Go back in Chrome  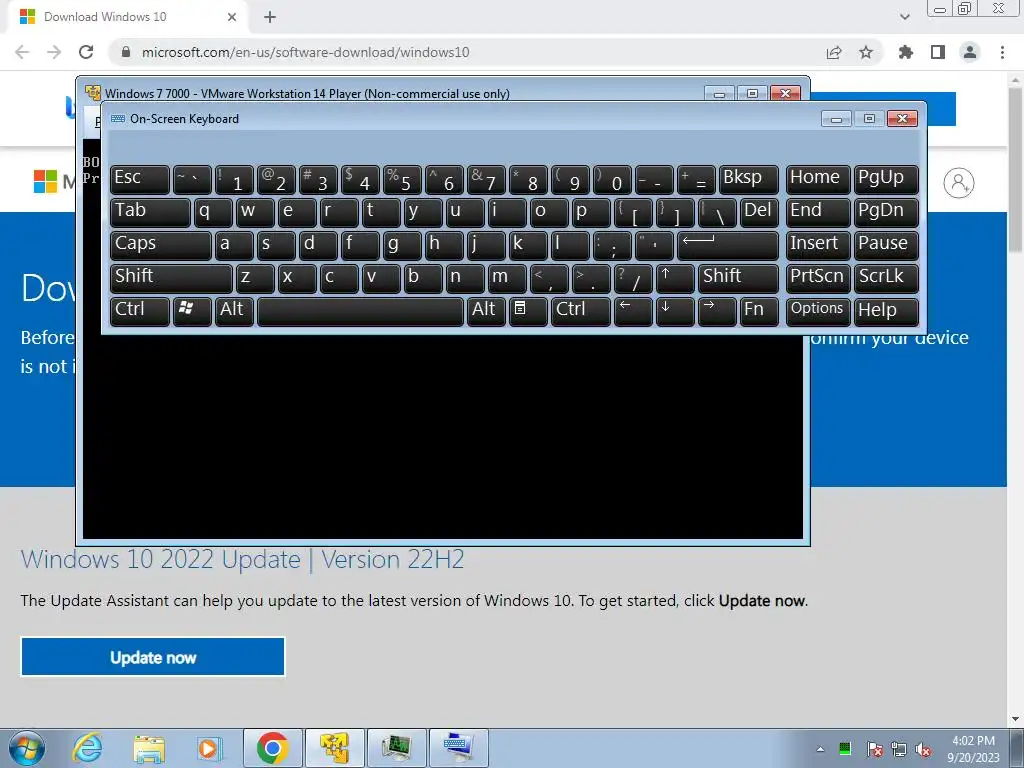click(22, 52)
